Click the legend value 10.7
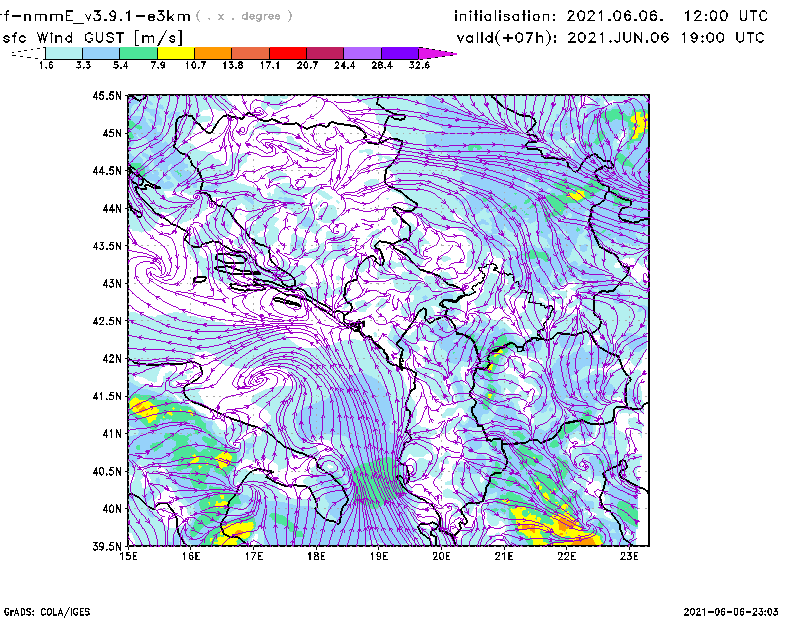The width and height of the screenshot is (800, 618). coord(195,65)
